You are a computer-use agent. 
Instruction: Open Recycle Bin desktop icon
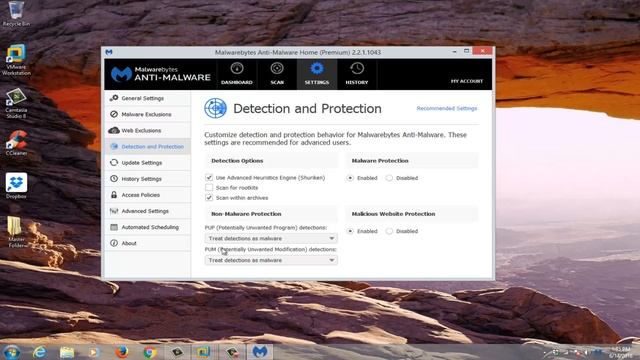coord(16,13)
